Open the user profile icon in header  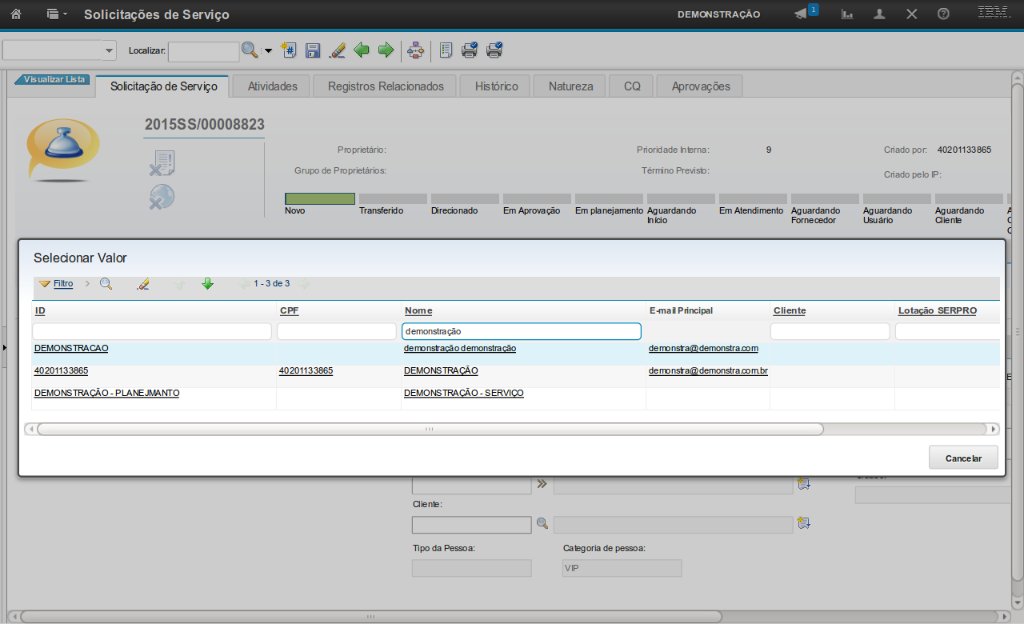click(x=879, y=14)
